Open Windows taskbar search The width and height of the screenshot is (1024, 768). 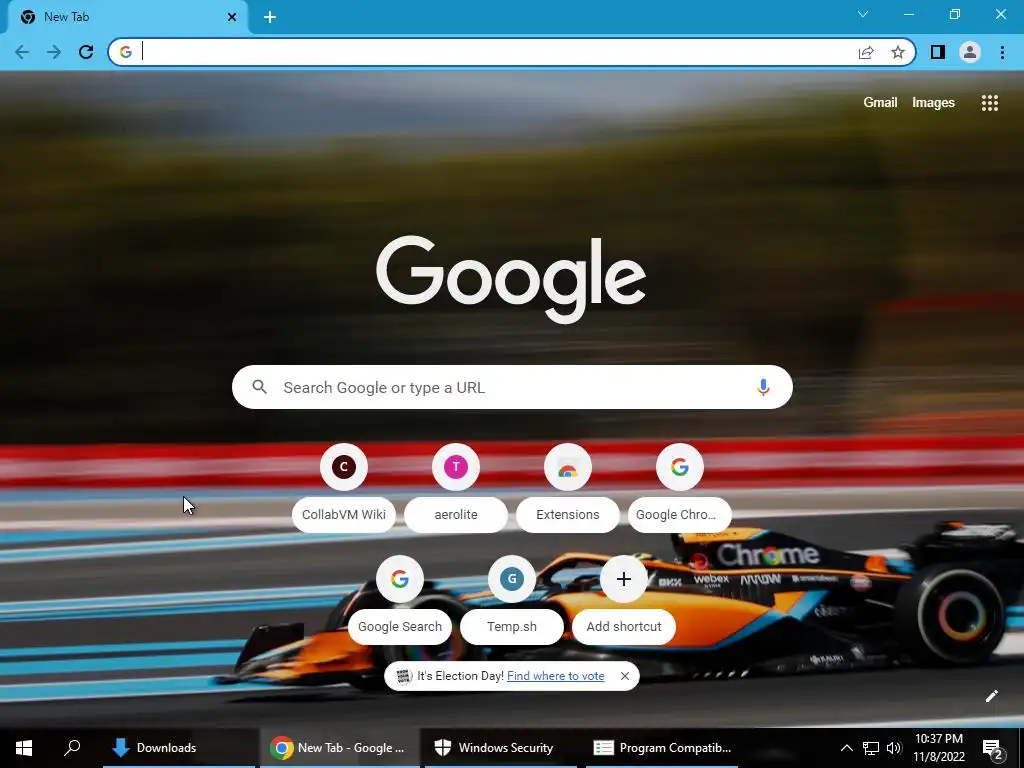click(72, 748)
